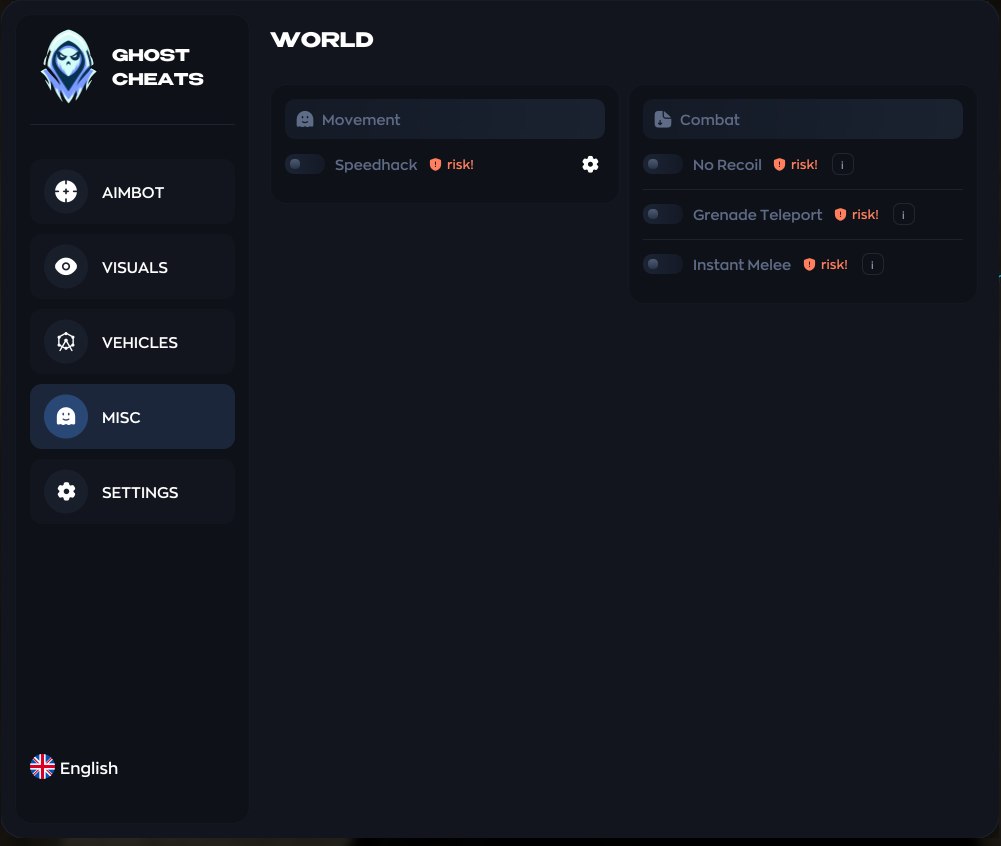1001x846 pixels.
Task: Click the Misc ghost icon
Action: [x=66, y=417]
